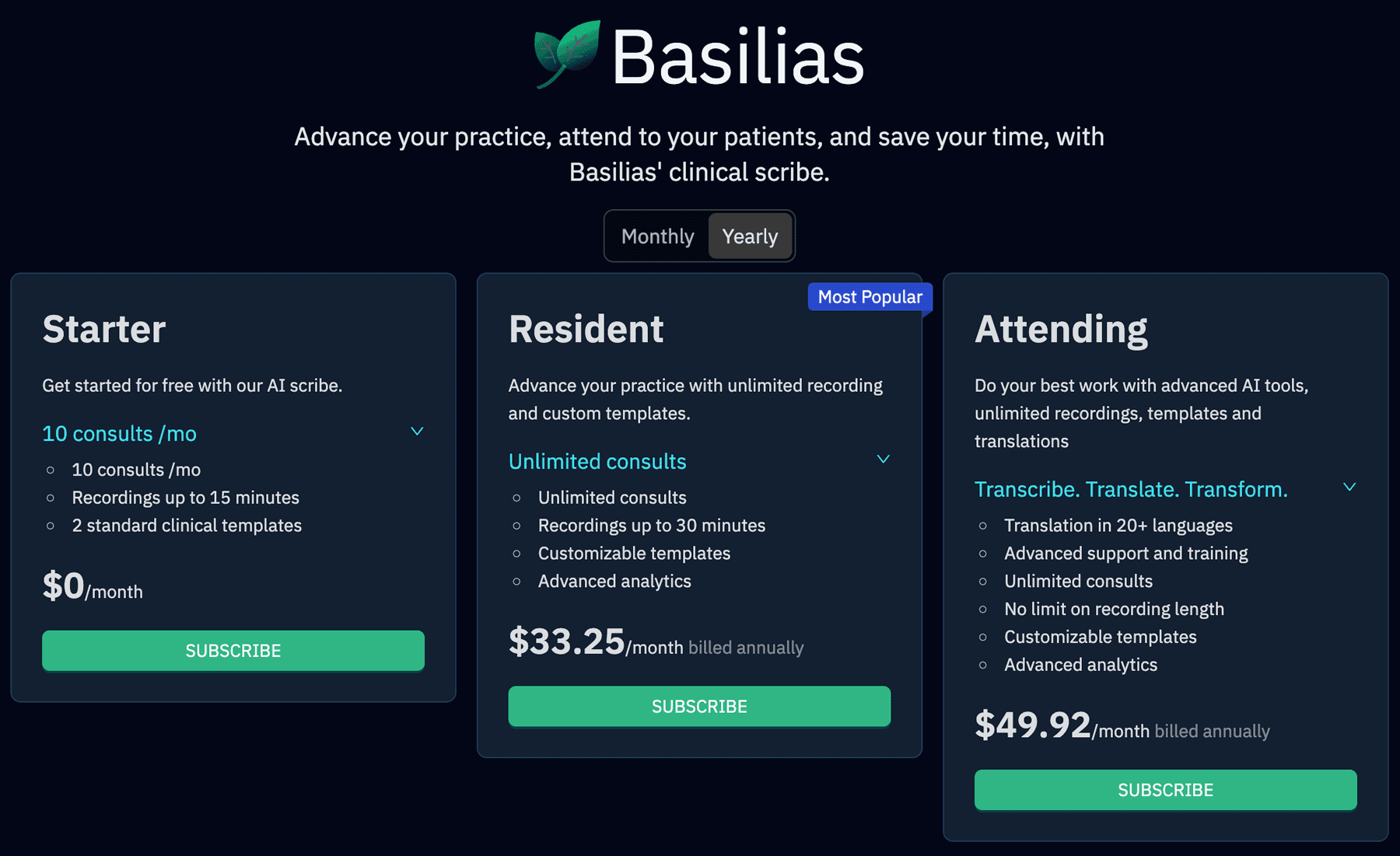
Task: Click the "10 consults /mo" heading
Action: click(119, 434)
